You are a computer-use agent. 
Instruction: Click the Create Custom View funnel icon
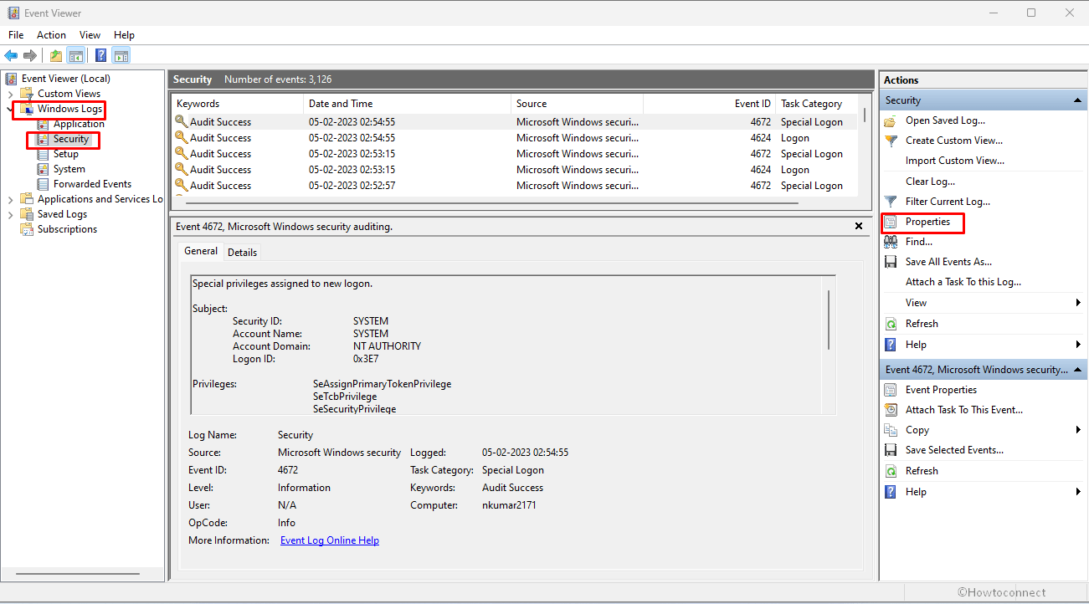(x=890, y=141)
